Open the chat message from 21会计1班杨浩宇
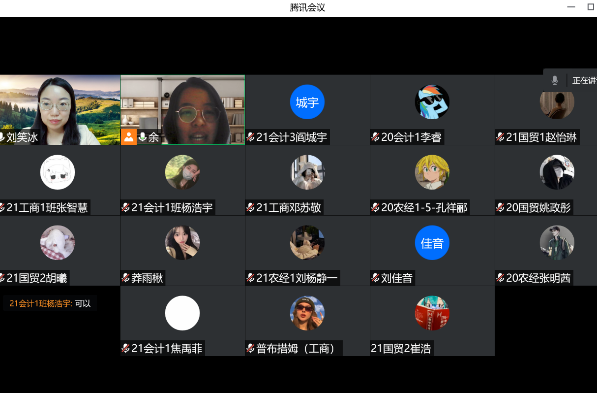The height and width of the screenshot is (393, 597). pos(50,304)
